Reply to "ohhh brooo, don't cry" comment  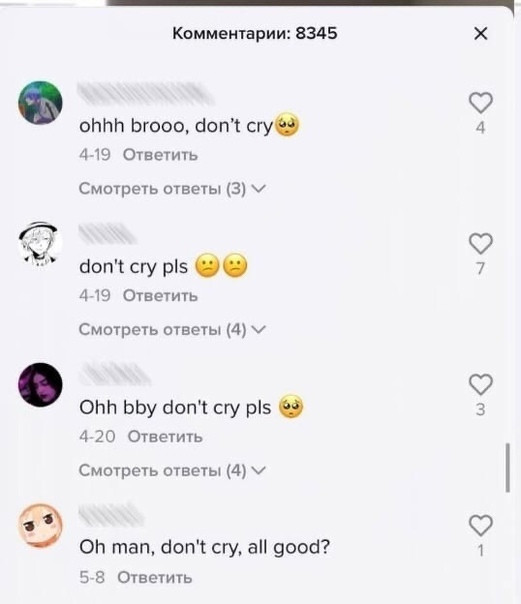160,155
